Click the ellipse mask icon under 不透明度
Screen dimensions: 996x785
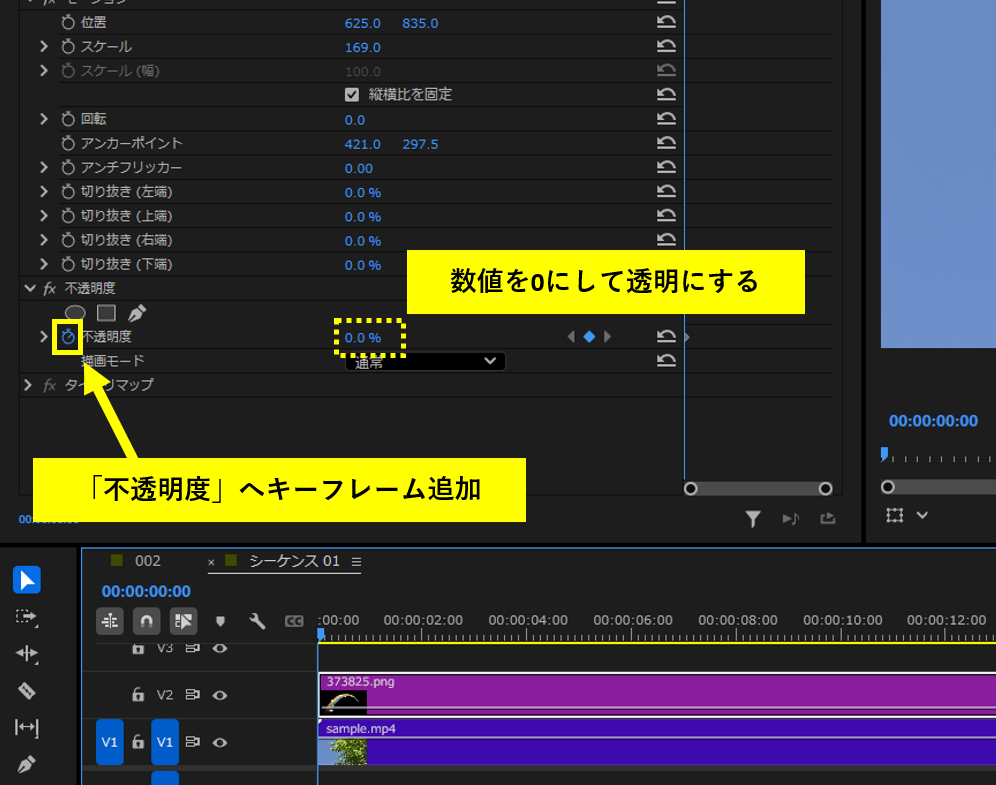[x=75, y=313]
